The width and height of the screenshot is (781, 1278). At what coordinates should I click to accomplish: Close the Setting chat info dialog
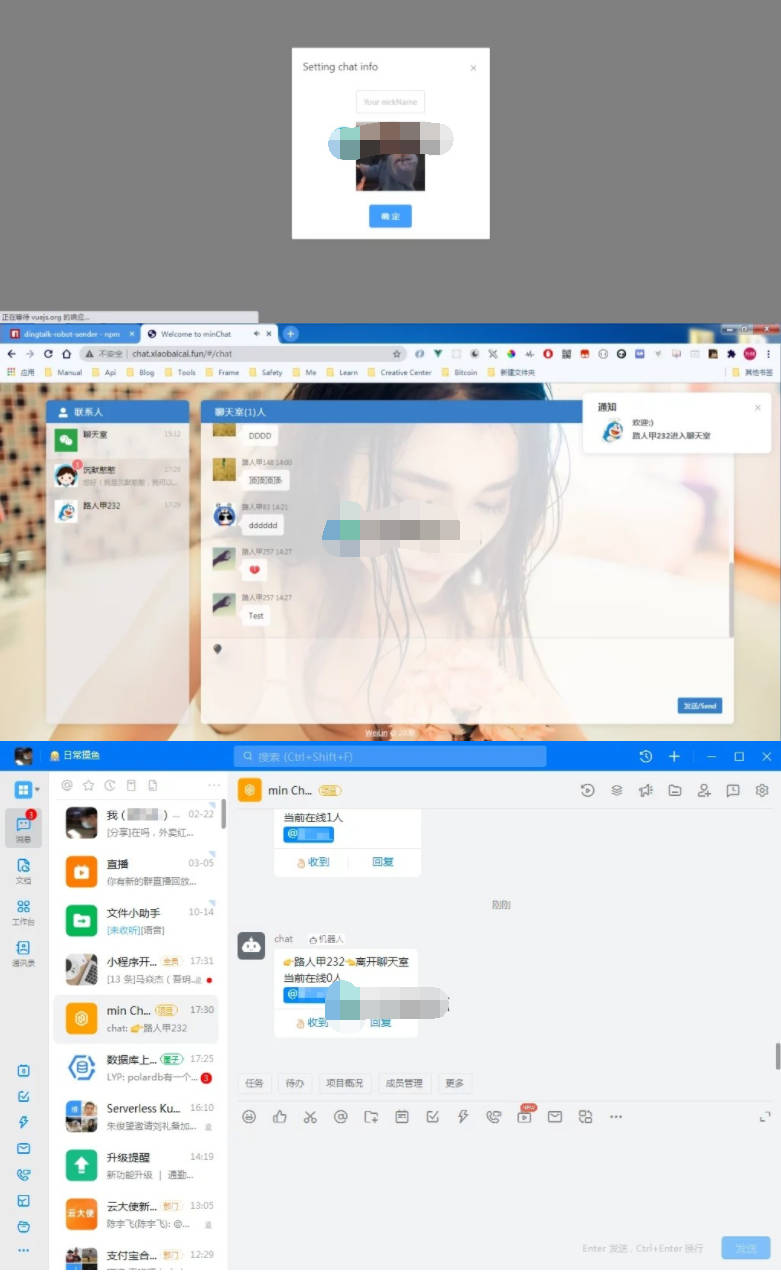473,68
